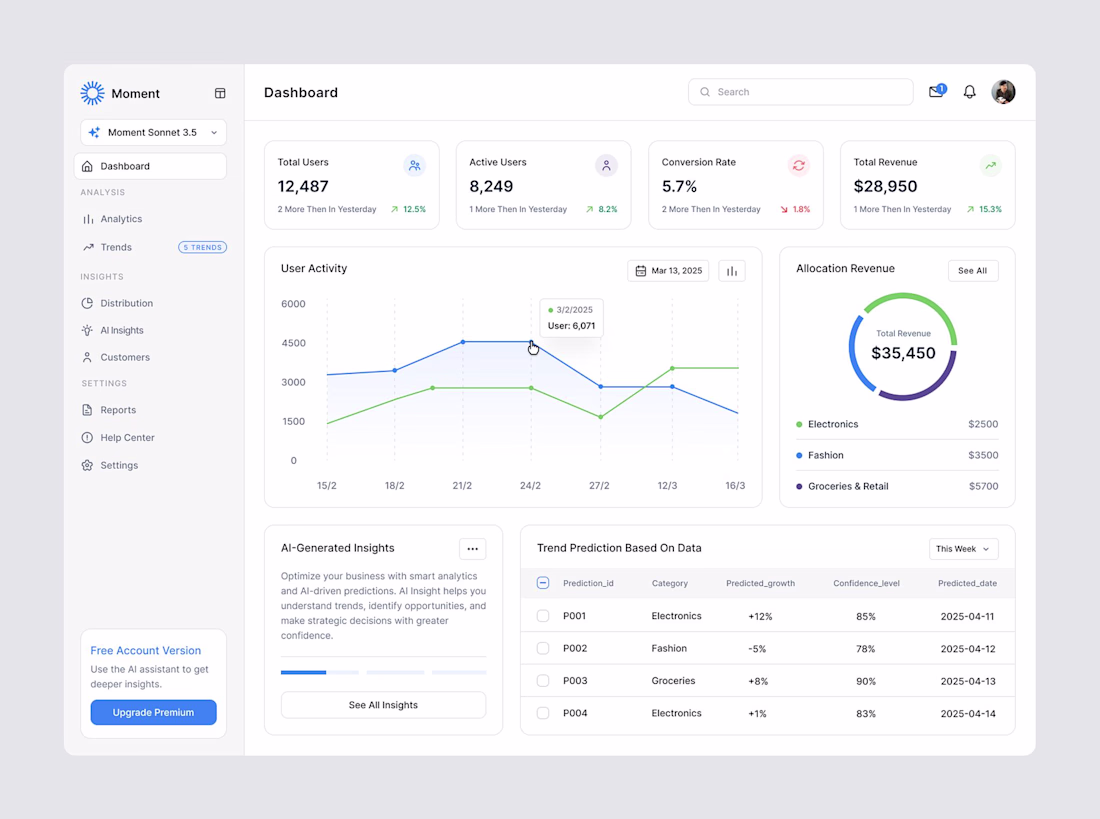Click the Search input field
Viewport: 1100px width, 819px height.
point(800,92)
